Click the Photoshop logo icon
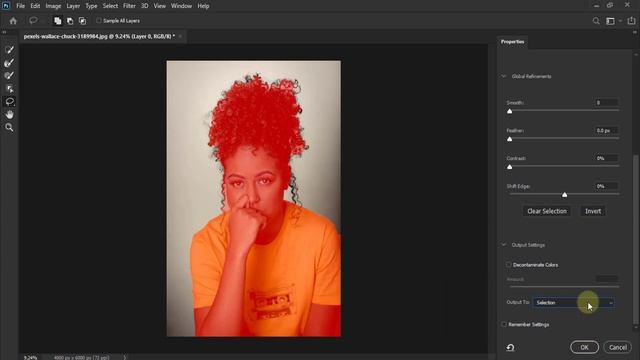Screen dimensions: 640x360 point(6,6)
